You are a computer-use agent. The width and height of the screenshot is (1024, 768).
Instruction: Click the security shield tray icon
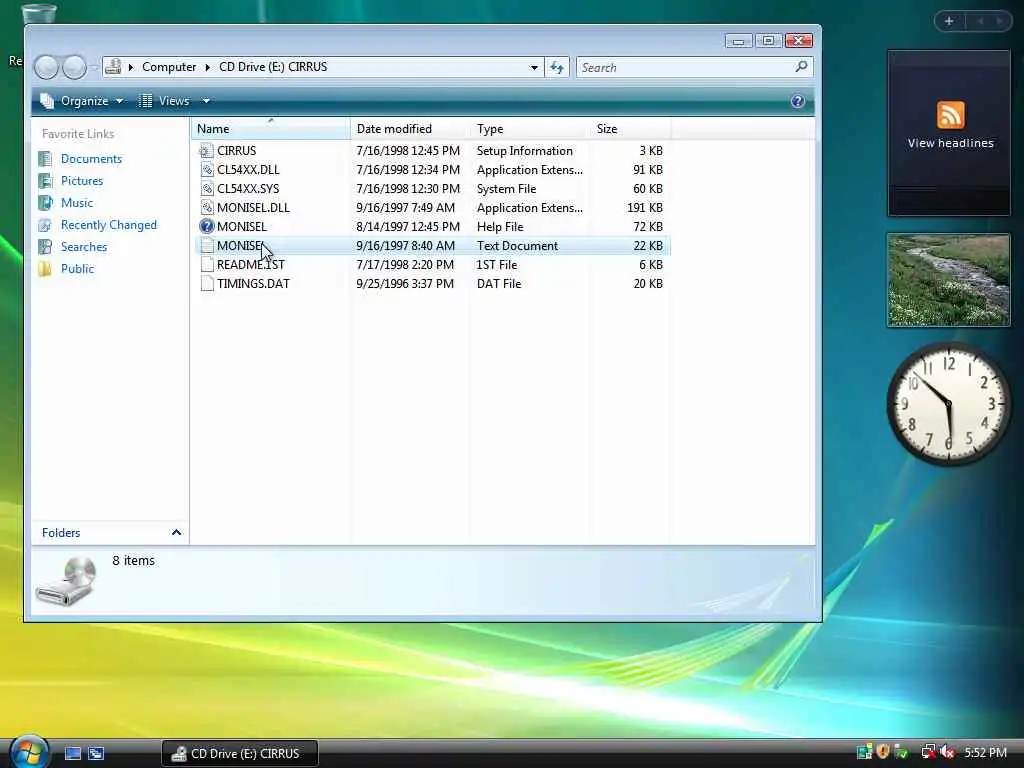(x=883, y=752)
